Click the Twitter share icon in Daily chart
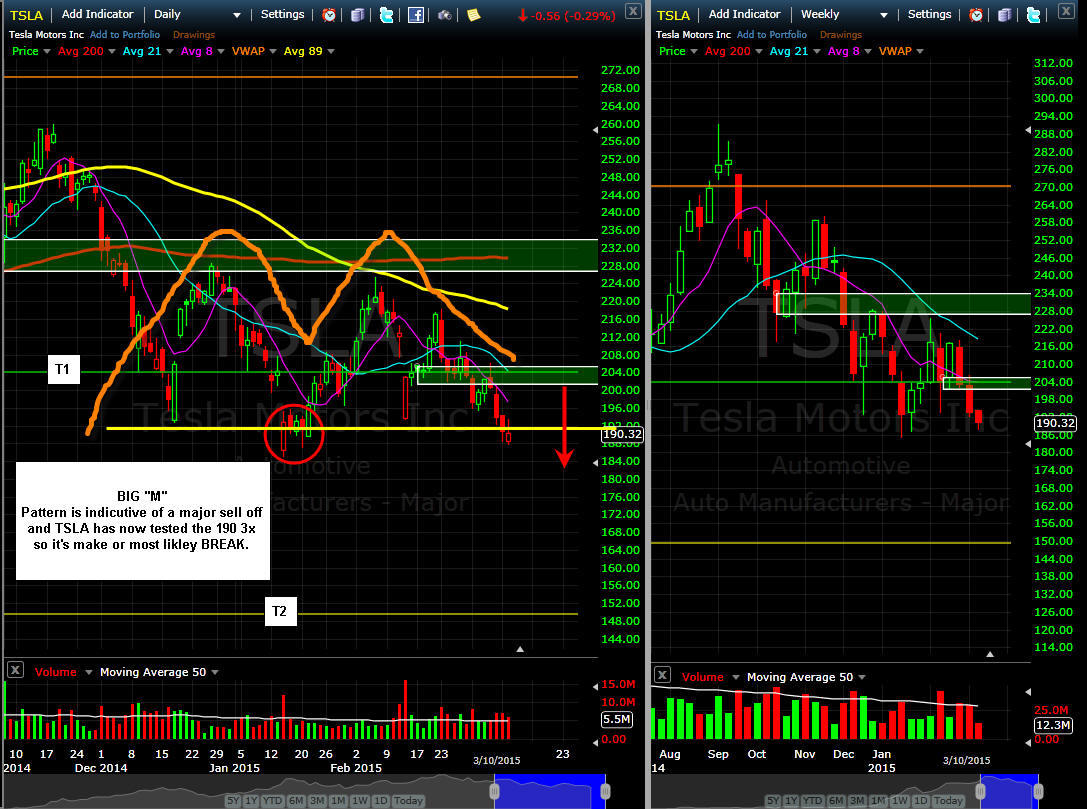The width and height of the screenshot is (1087, 809). click(x=386, y=15)
